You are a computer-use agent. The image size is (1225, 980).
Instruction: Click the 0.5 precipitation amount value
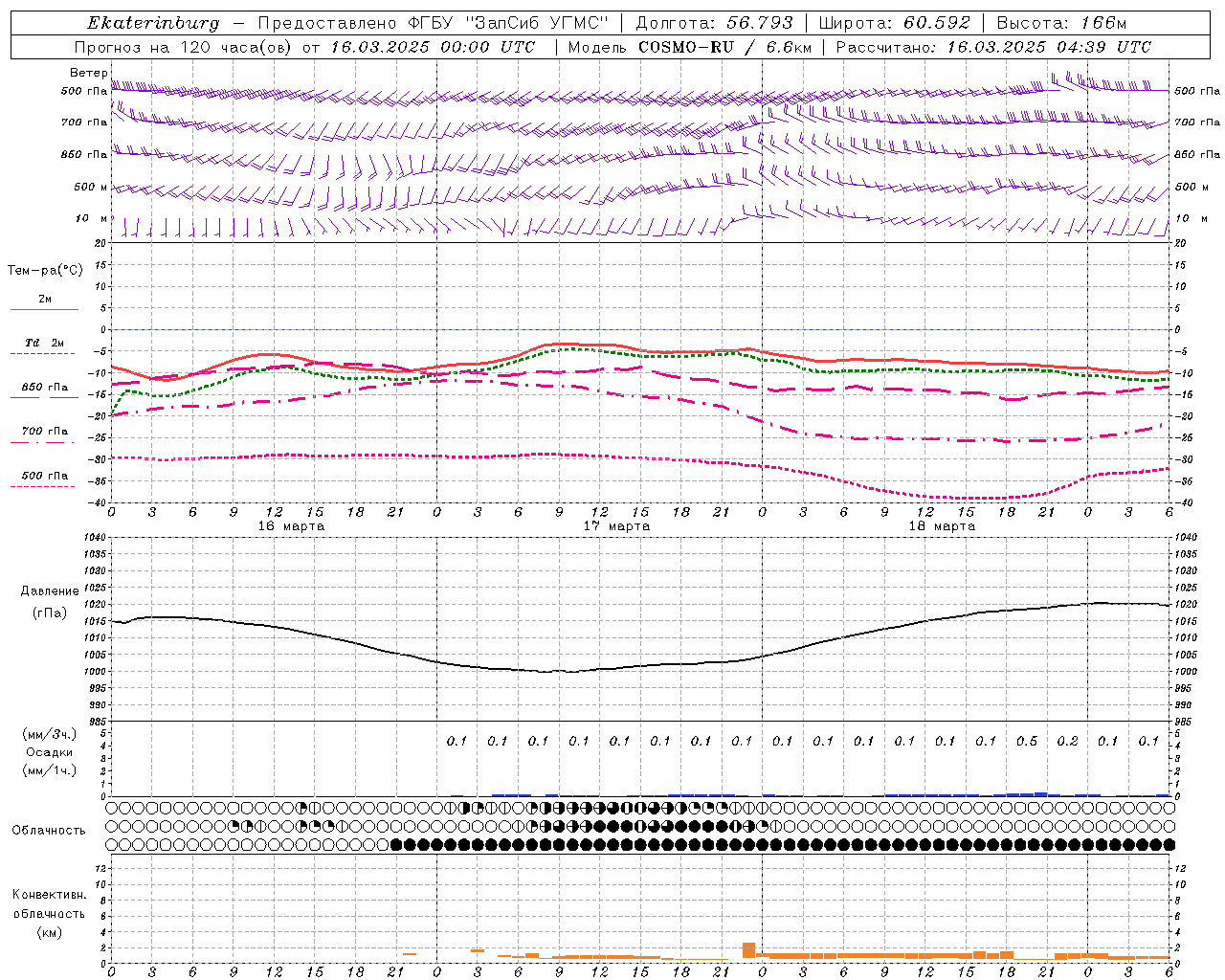1027,741
